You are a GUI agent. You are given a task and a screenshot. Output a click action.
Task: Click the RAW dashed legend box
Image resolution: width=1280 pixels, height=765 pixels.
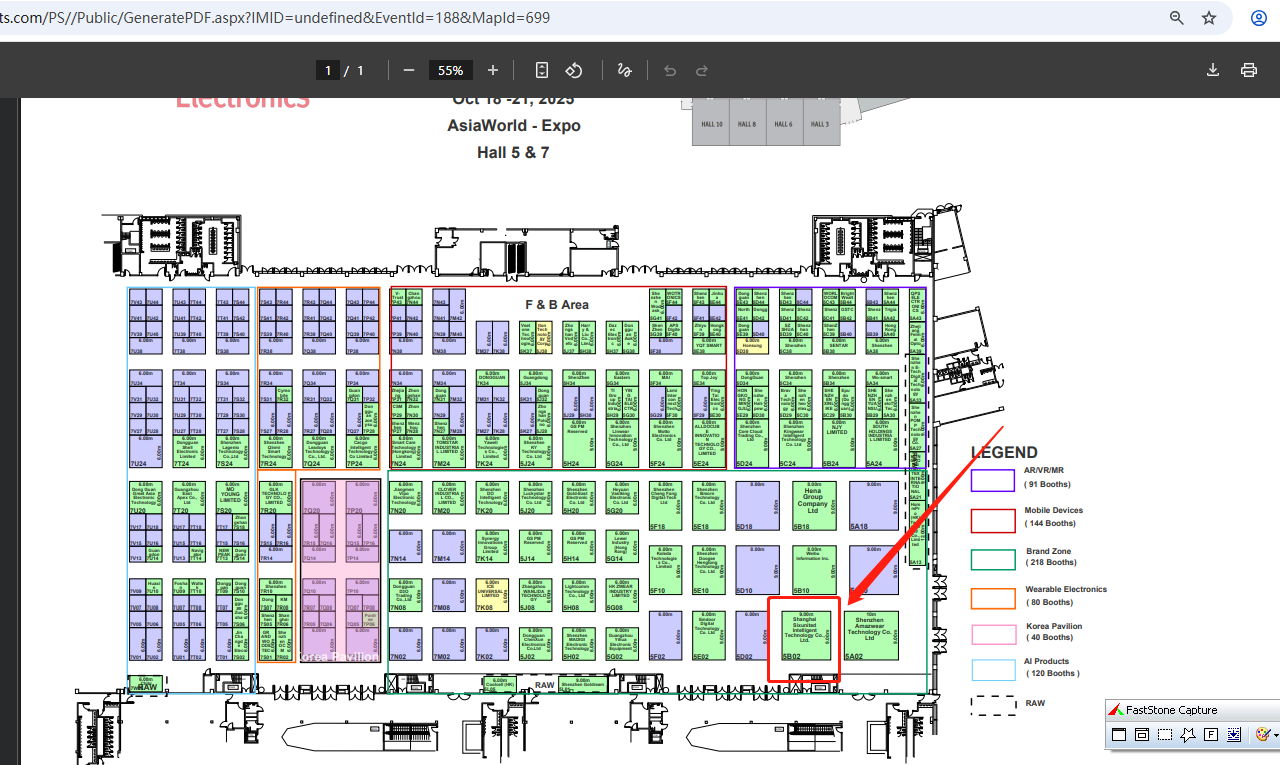992,705
